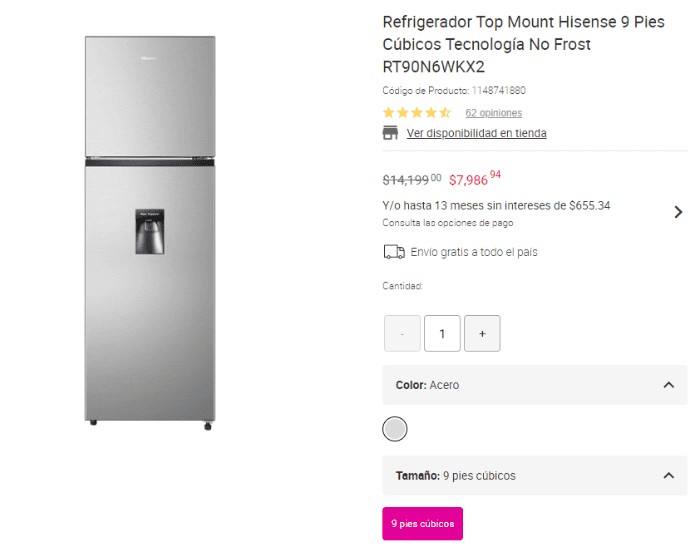
Task: Click the Envío gratis a todo el país text
Action: coord(474,252)
